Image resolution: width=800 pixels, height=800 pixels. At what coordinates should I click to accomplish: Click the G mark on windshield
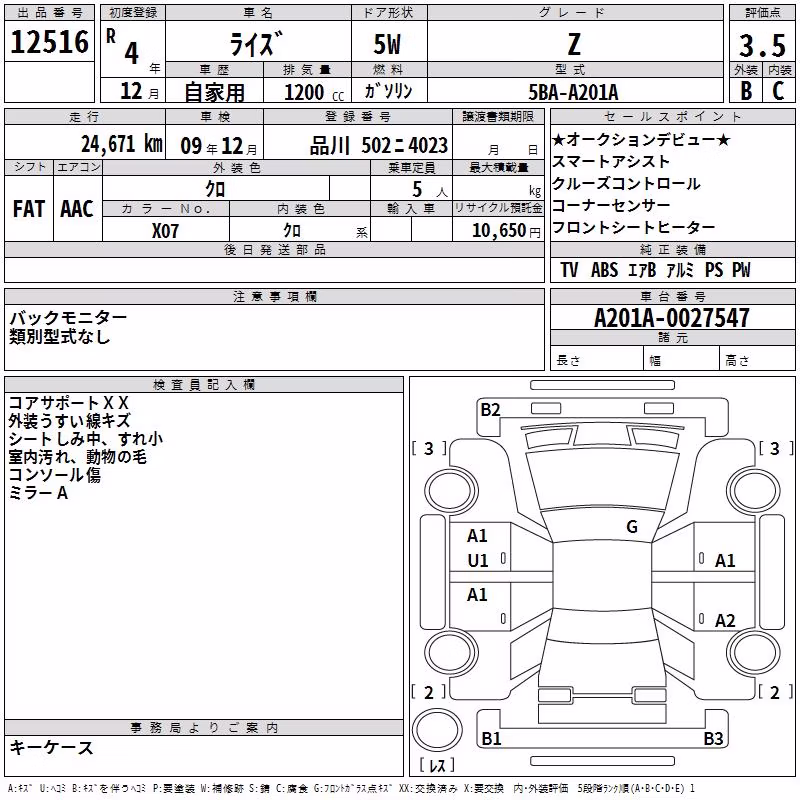(632, 527)
